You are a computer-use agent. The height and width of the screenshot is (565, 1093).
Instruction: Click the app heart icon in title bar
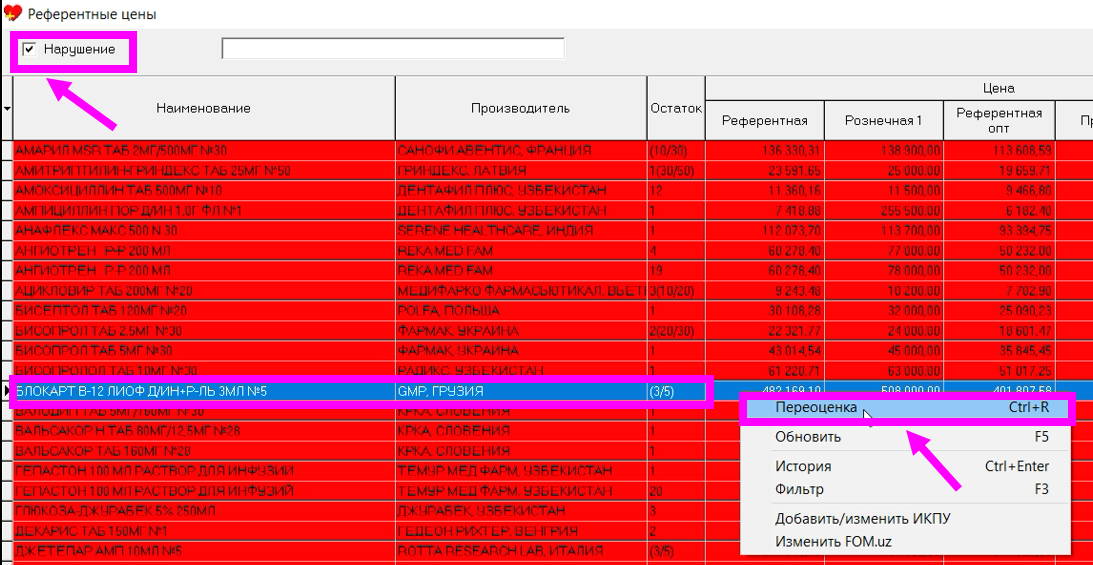click(13, 13)
